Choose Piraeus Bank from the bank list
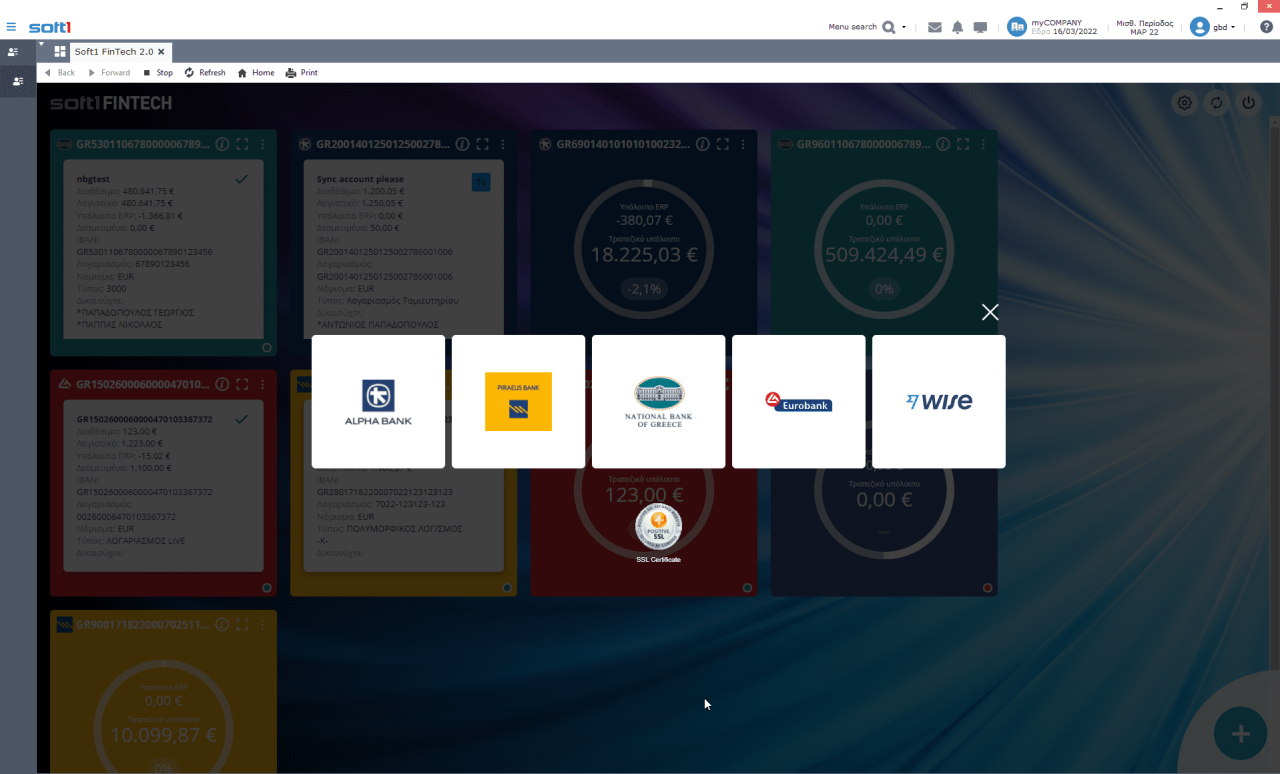The width and height of the screenshot is (1280, 774). [x=518, y=401]
